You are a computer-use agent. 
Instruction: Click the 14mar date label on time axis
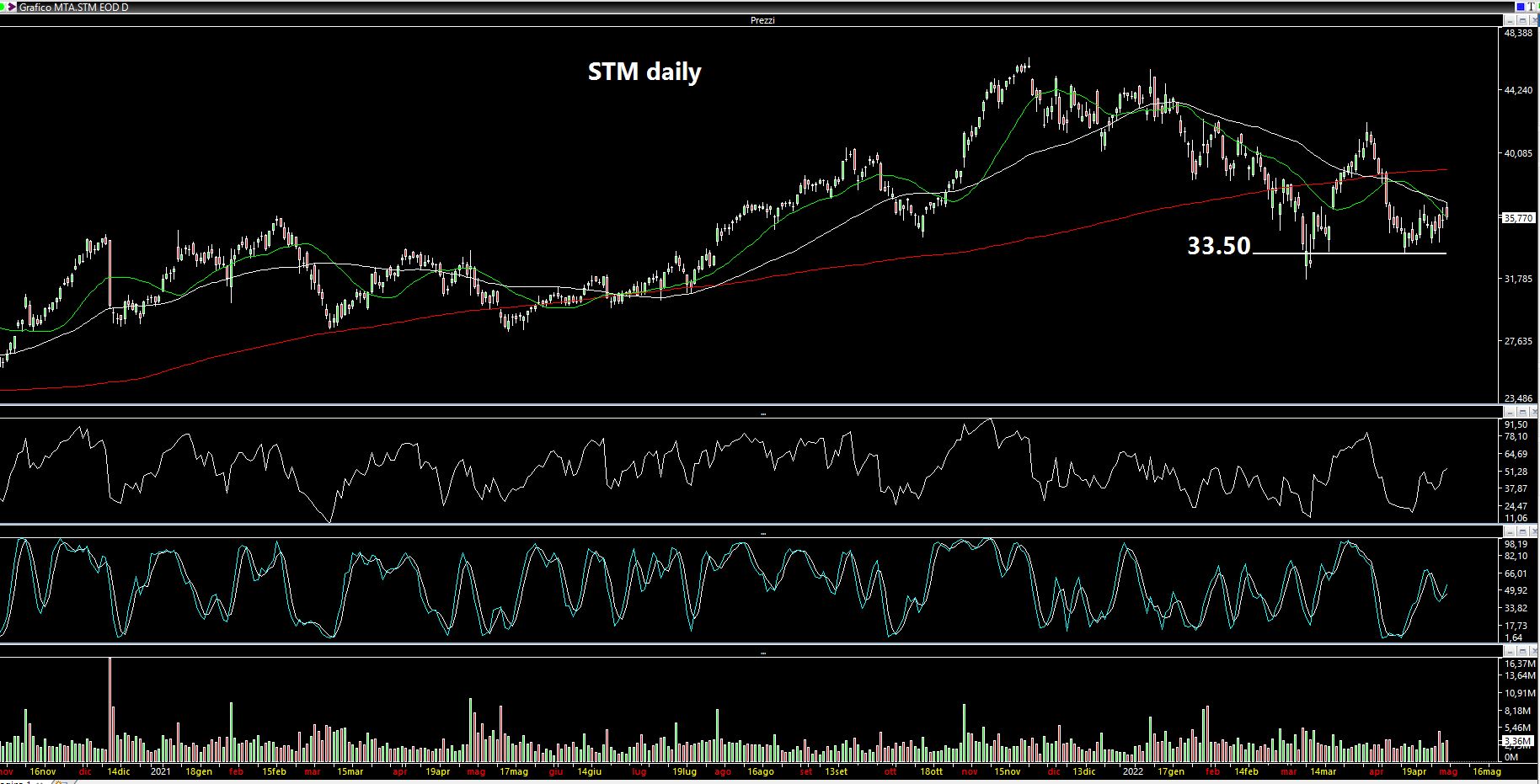pos(1323,771)
